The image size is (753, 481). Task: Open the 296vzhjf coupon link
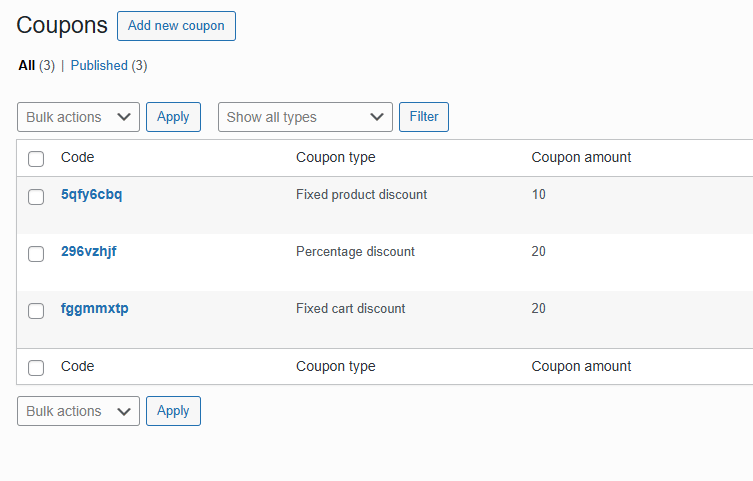[x=88, y=252]
